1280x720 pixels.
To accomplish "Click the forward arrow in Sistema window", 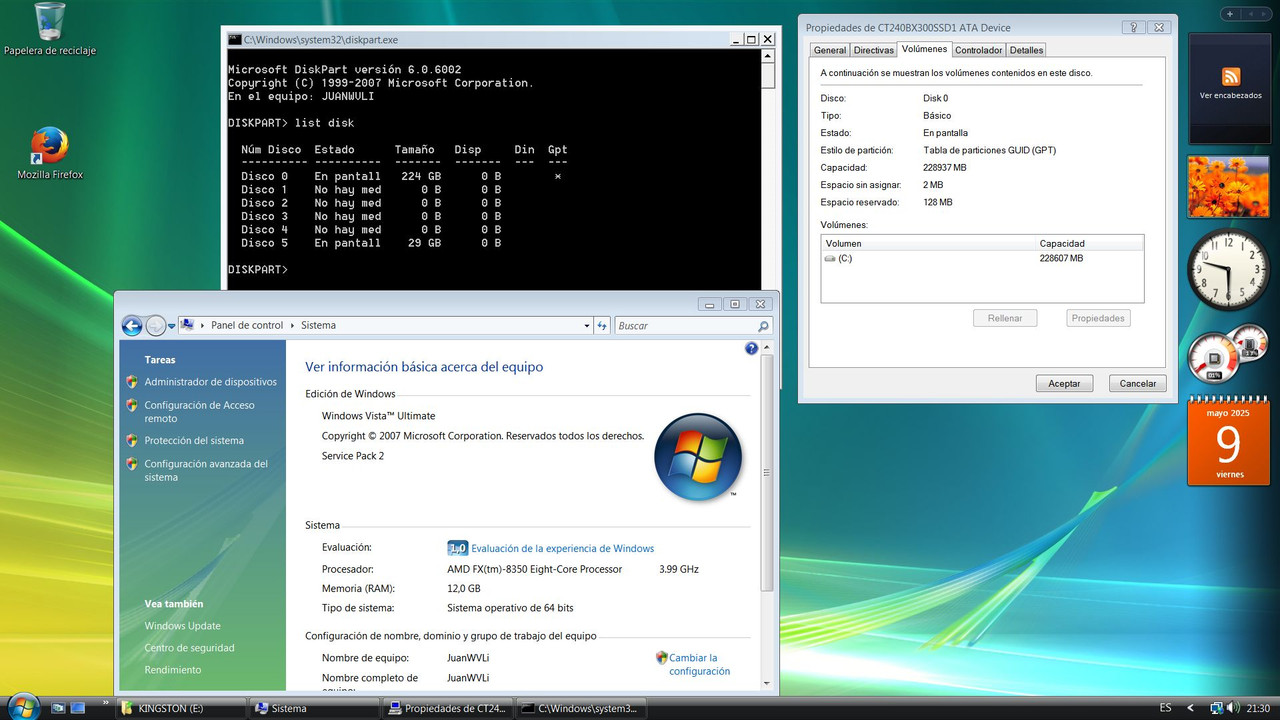I will (156, 326).
